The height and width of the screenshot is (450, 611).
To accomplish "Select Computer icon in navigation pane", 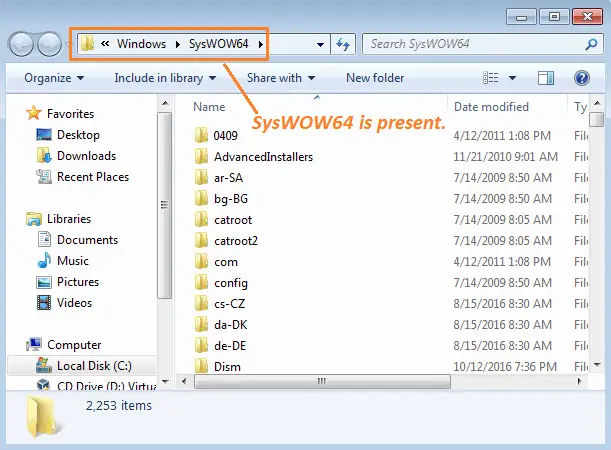I will click(x=34, y=344).
